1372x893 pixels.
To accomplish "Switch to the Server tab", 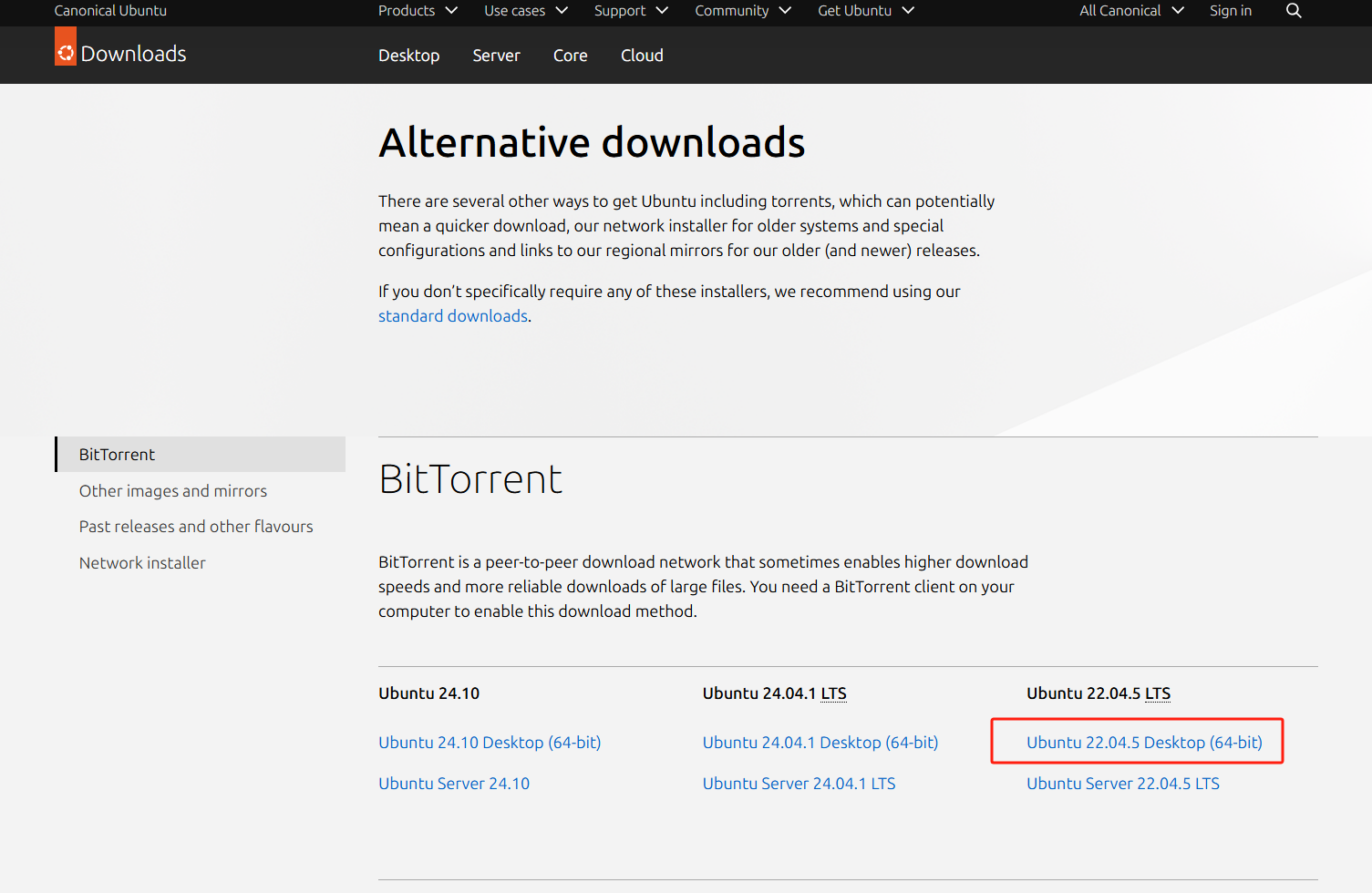I will pyautogui.click(x=496, y=56).
